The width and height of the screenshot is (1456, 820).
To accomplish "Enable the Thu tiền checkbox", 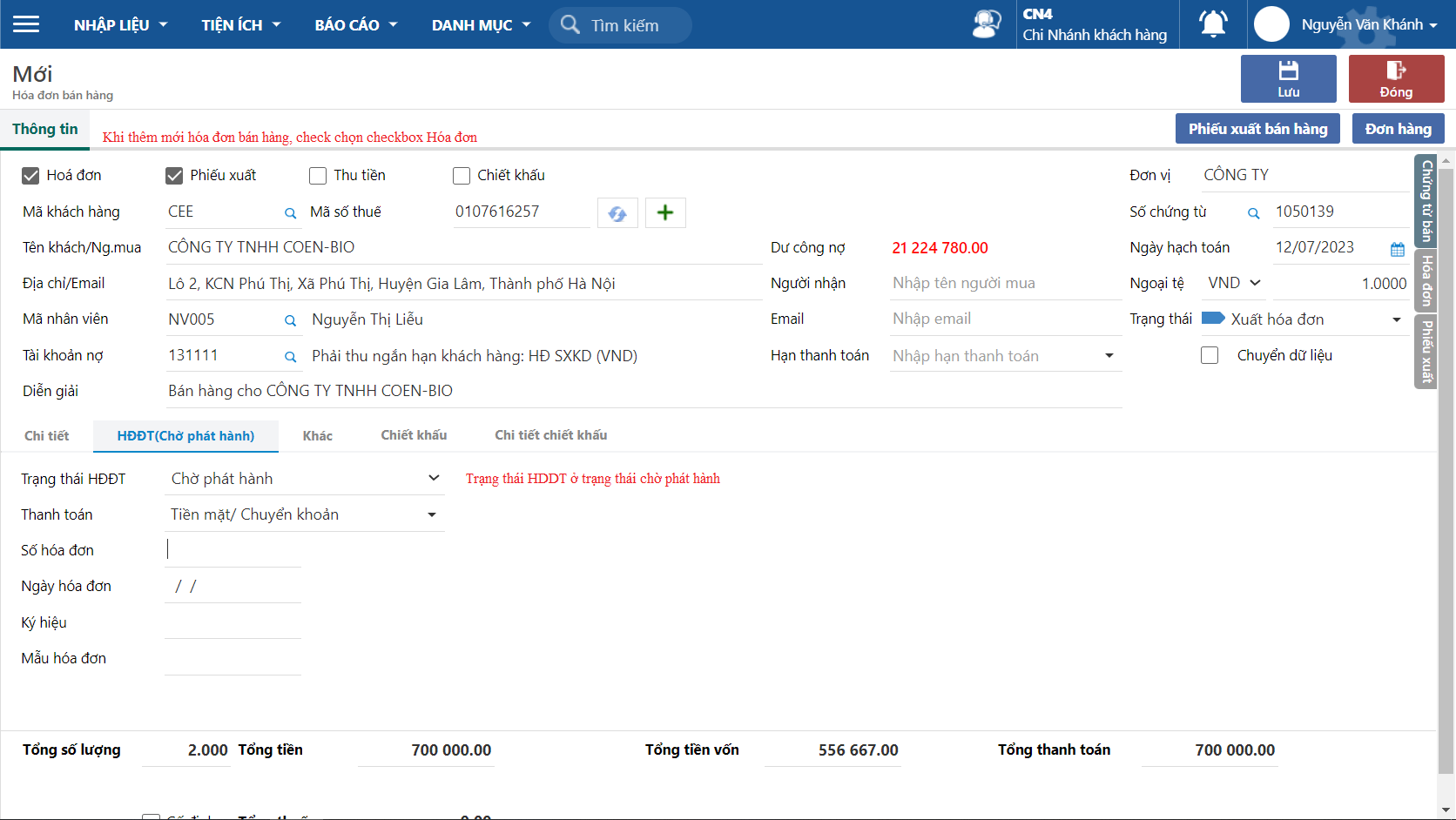I will [318, 176].
